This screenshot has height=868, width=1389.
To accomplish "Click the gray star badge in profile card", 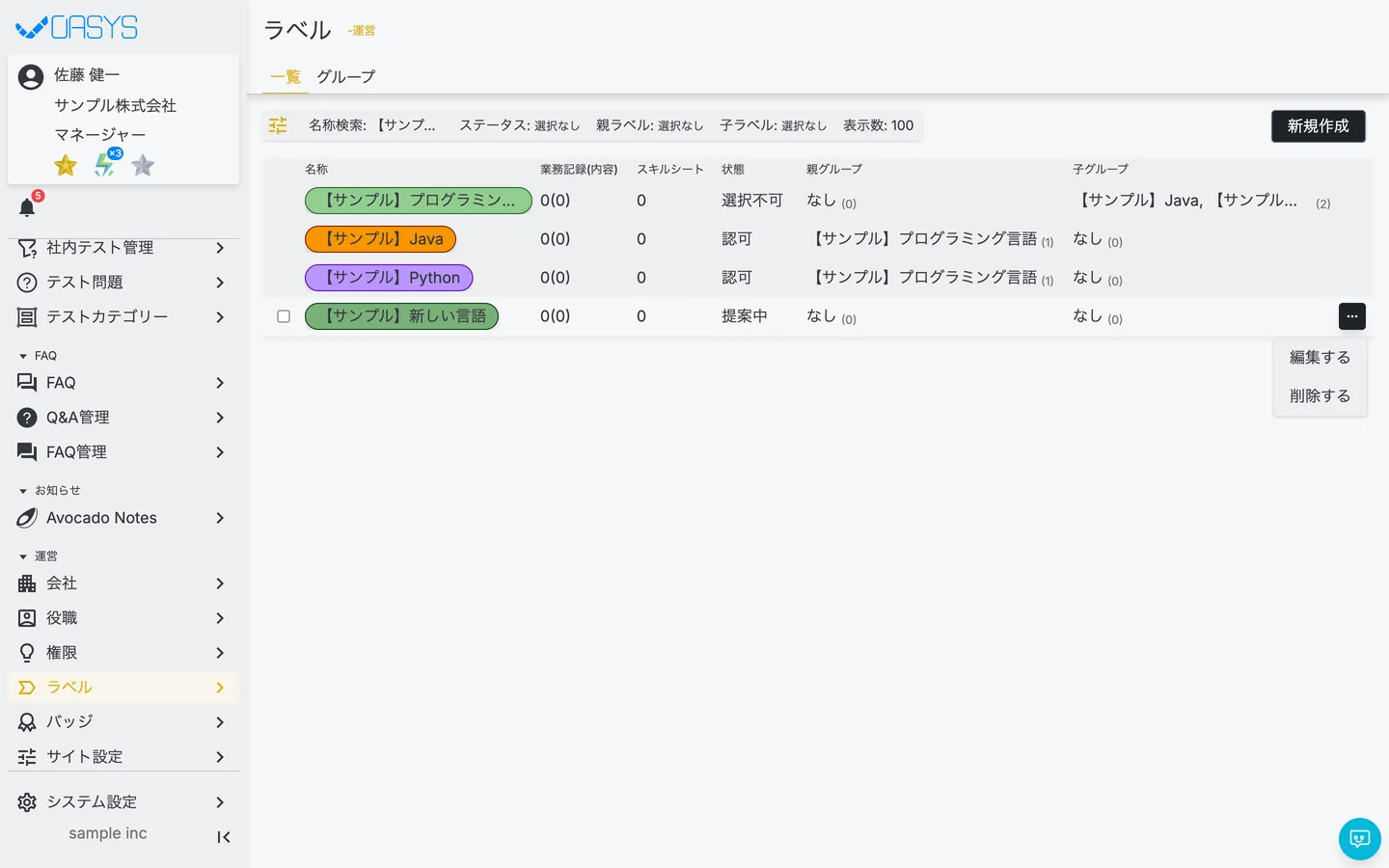I will point(143,166).
